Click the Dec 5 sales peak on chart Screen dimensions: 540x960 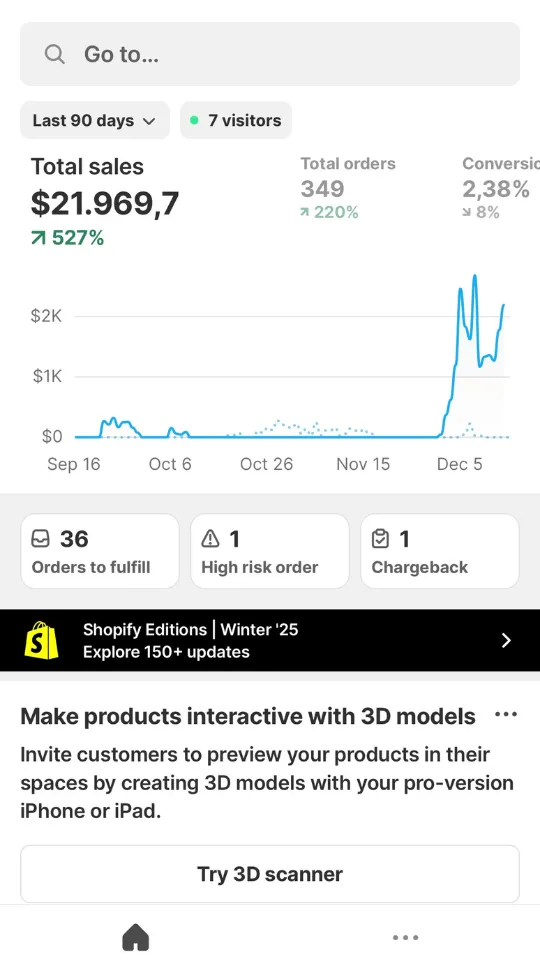[474, 277]
